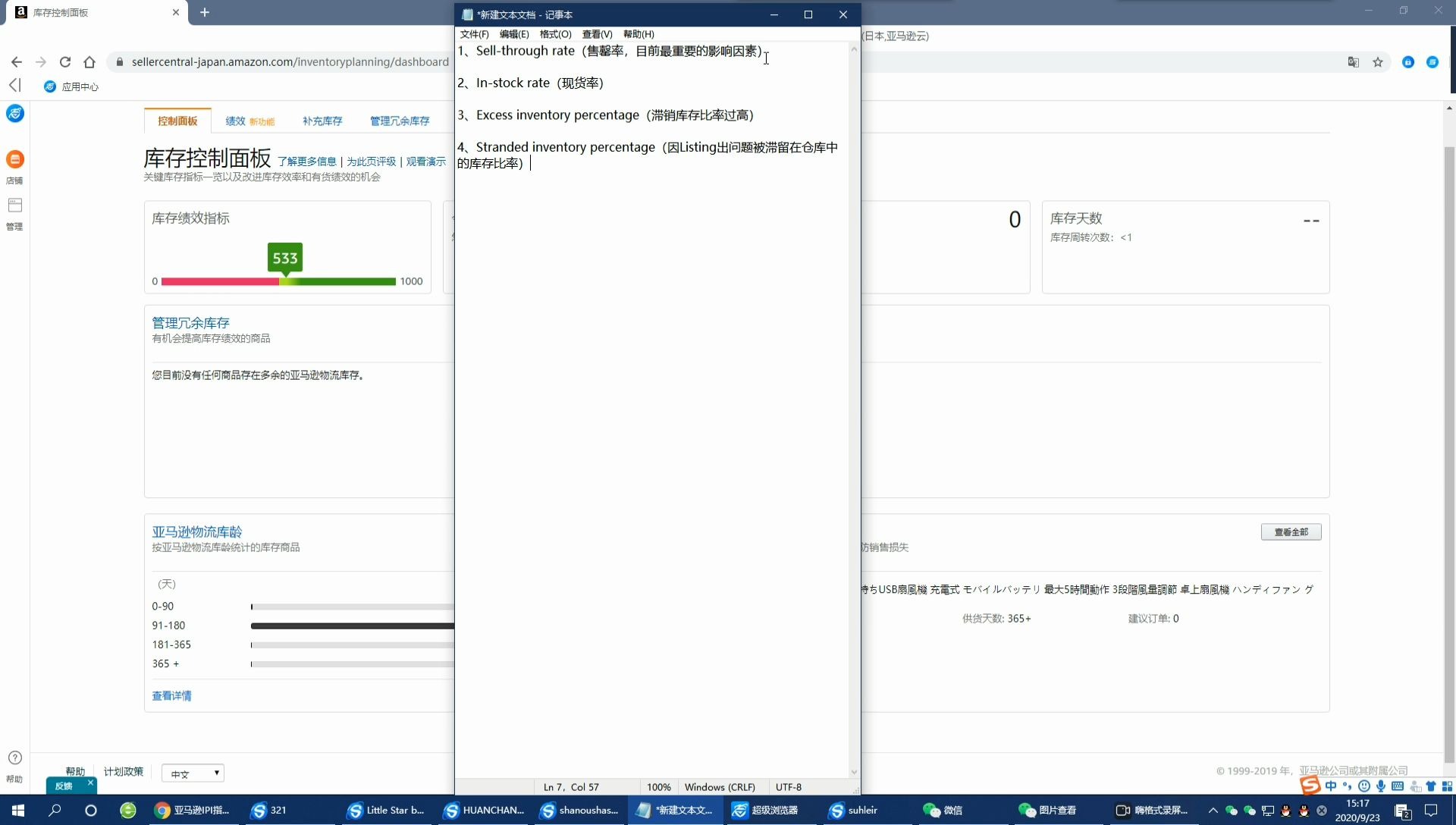
Task: Click 计划政策 footer link
Action: (x=124, y=771)
